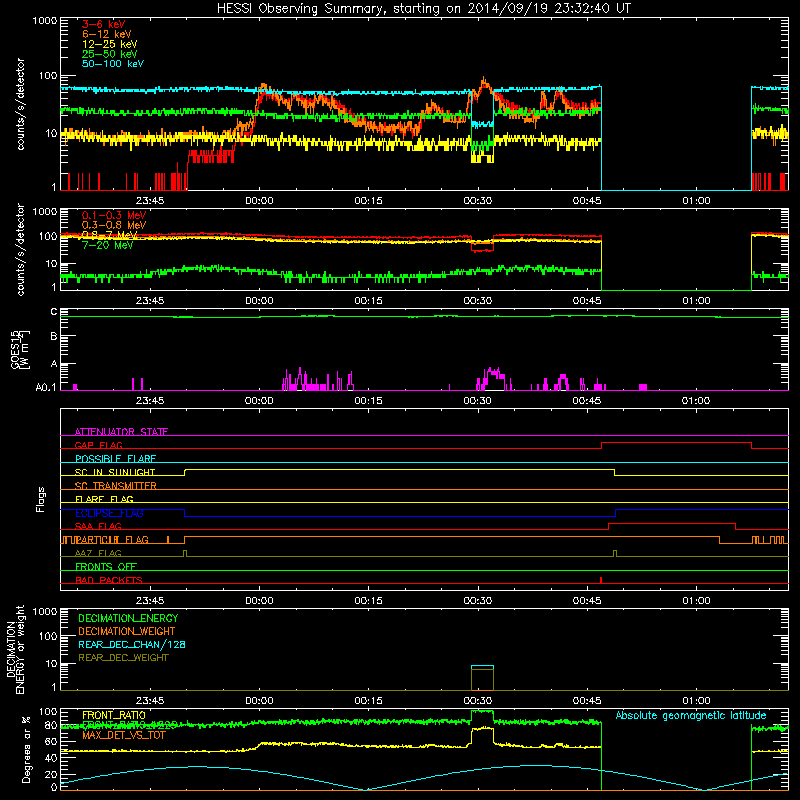
Task: Select the ATTENUATOR_STATE flag label
Action: click(x=121, y=432)
